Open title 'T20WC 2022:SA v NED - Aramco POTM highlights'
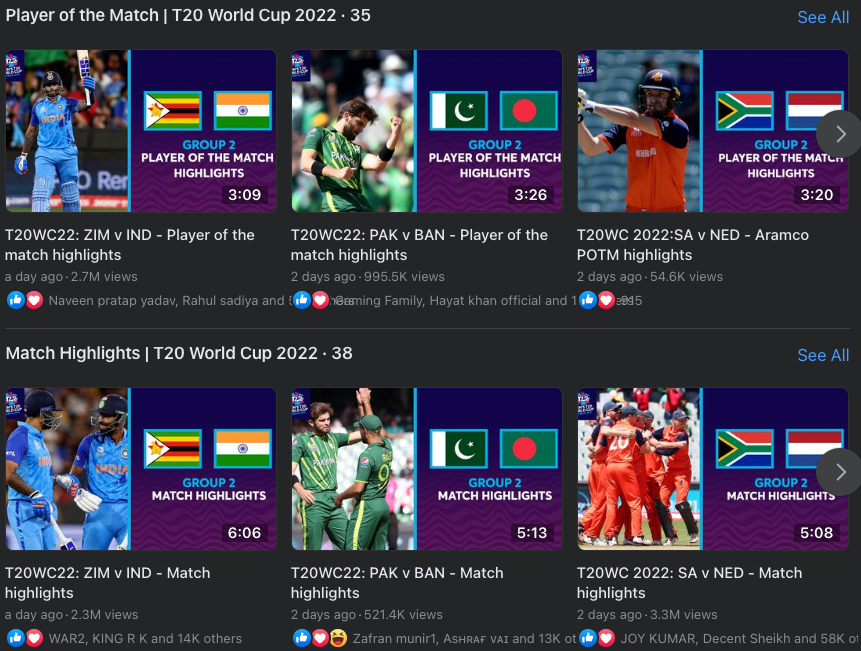The image size is (861, 651). pyautogui.click(x=692, y=245)
